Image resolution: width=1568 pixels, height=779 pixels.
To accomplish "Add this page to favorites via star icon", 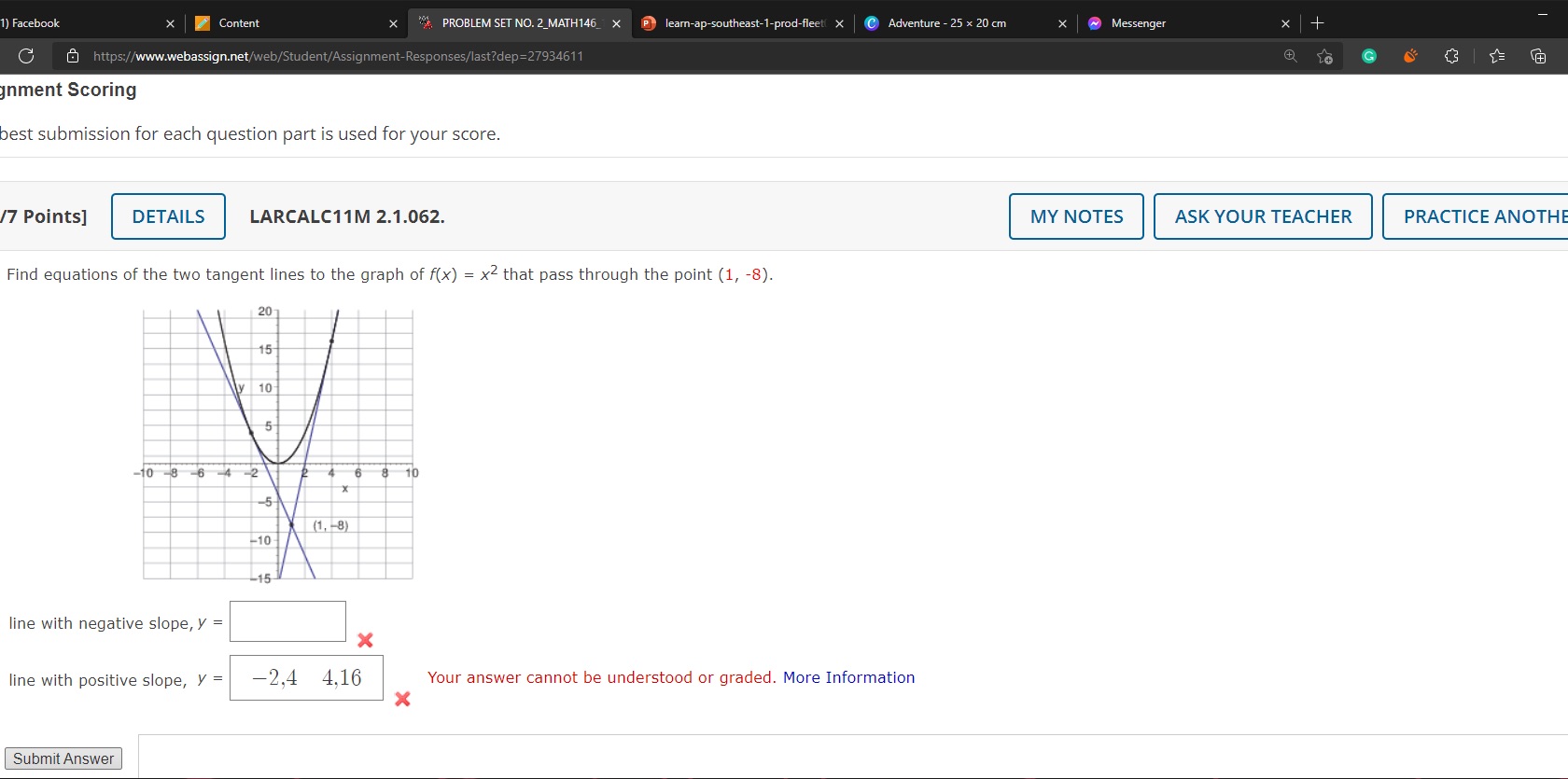I will 1324,56.
